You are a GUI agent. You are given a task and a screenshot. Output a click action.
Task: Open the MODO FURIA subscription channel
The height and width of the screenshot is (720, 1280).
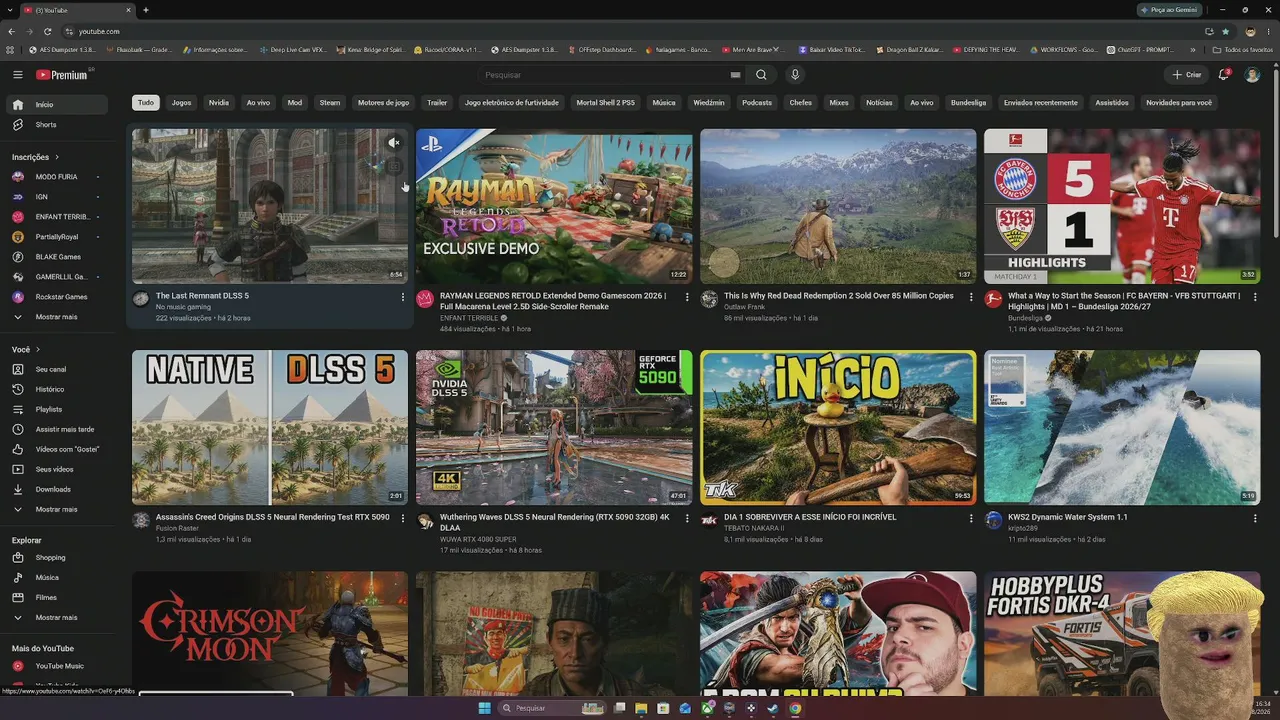57,177
